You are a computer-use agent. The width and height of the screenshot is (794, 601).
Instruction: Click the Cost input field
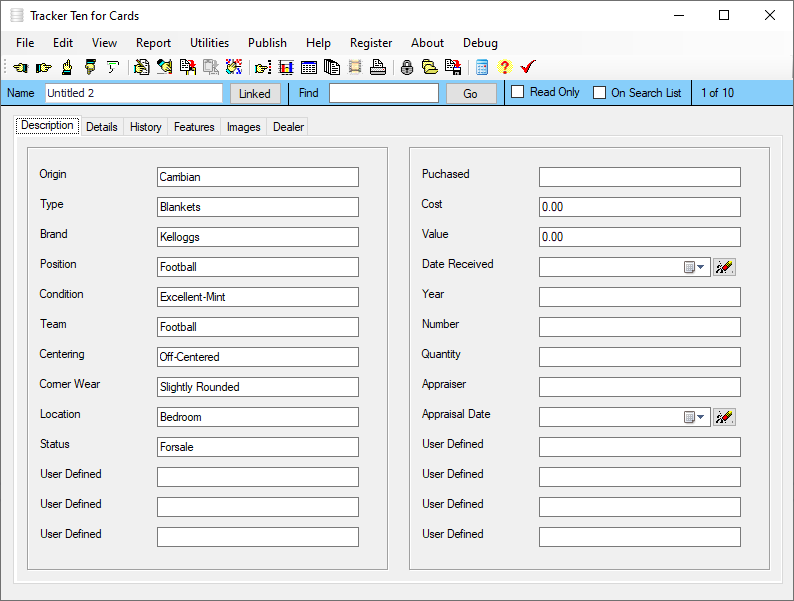pyautogui.click(x=639, y=207)
